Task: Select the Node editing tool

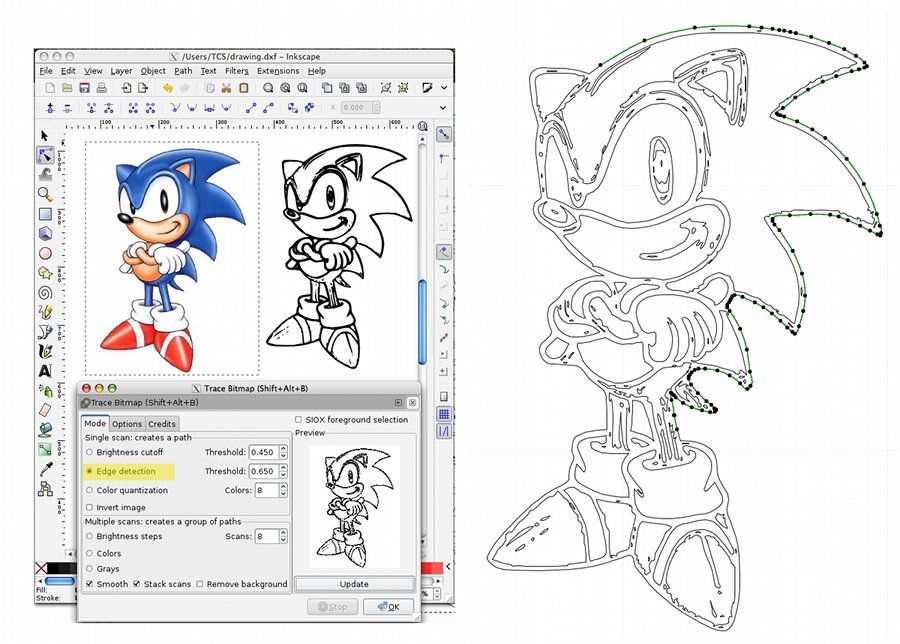Action: point(45,155)
